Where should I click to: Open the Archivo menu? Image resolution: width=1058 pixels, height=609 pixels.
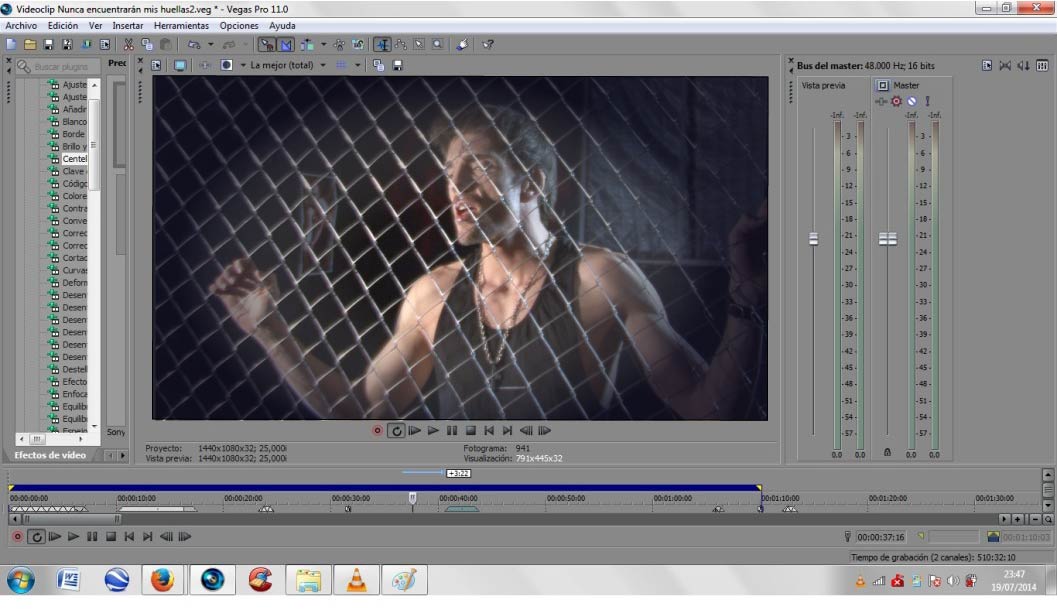coord(21,26)
